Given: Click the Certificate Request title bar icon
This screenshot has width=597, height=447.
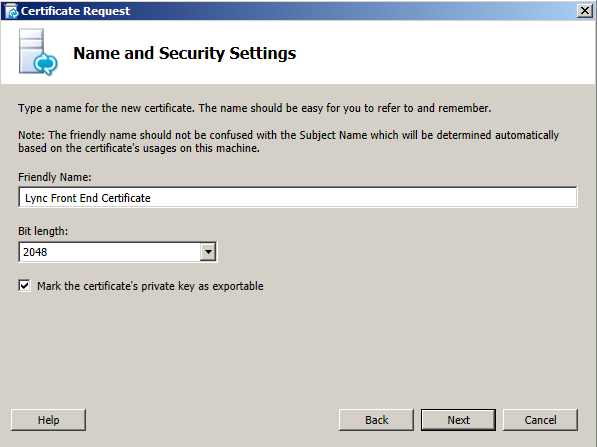Looking at the screenshot, I should pos(11,11).
